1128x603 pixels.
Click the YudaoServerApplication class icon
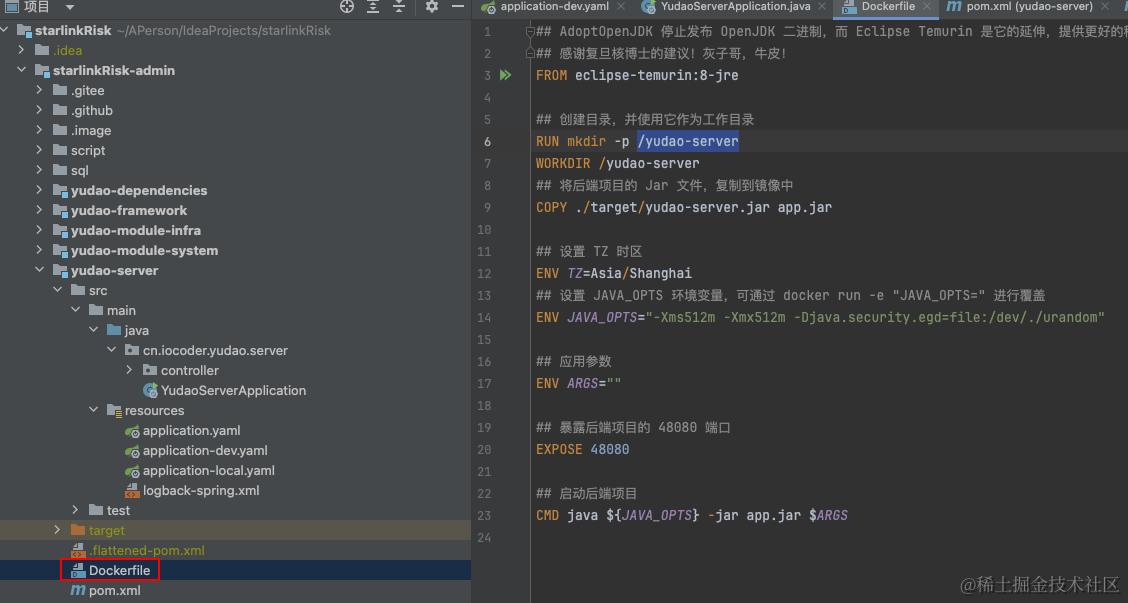pyautogui.click(x=150, y=391)
